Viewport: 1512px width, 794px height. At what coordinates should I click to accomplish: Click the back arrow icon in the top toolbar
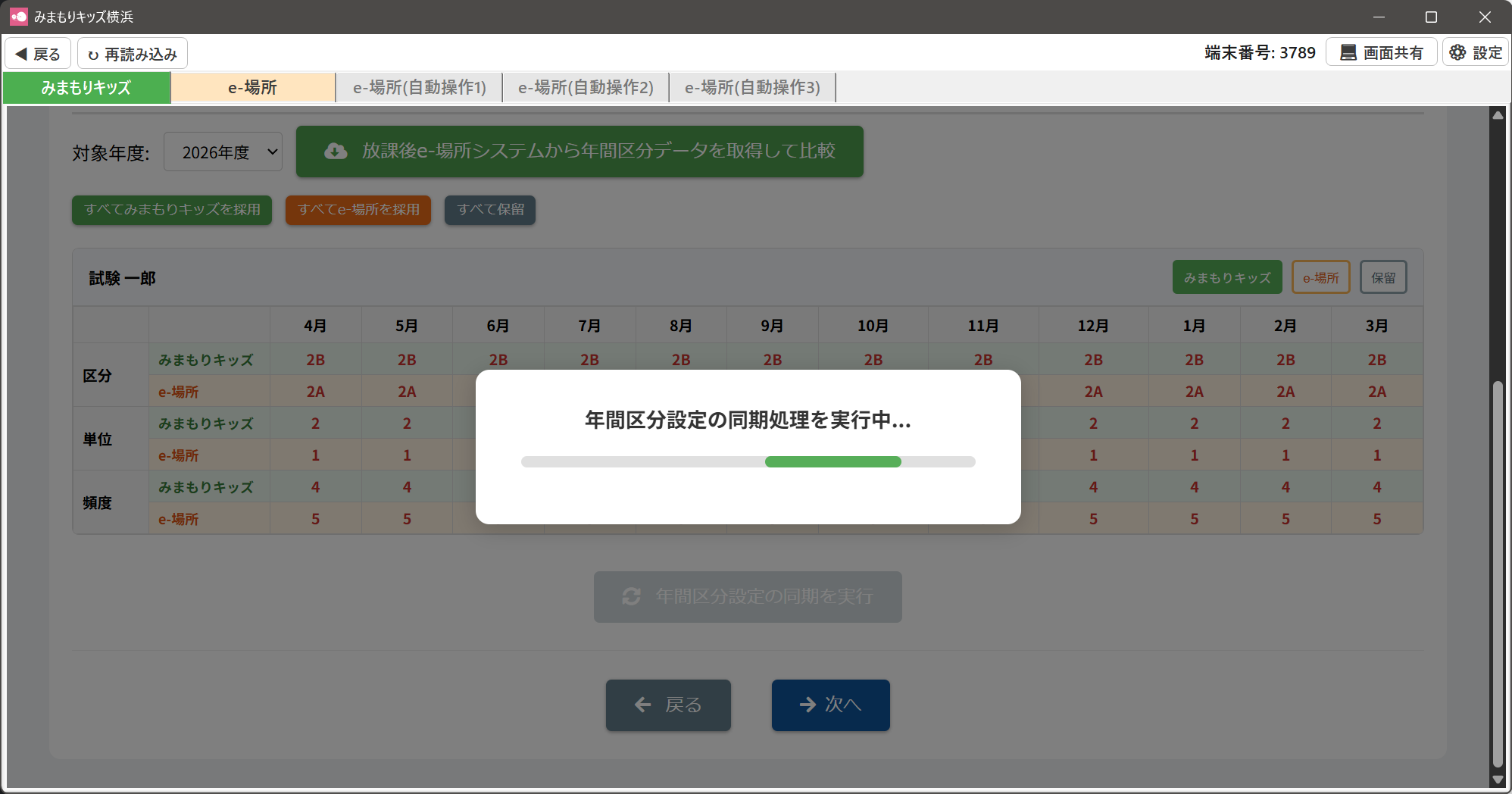pos(21,54)
